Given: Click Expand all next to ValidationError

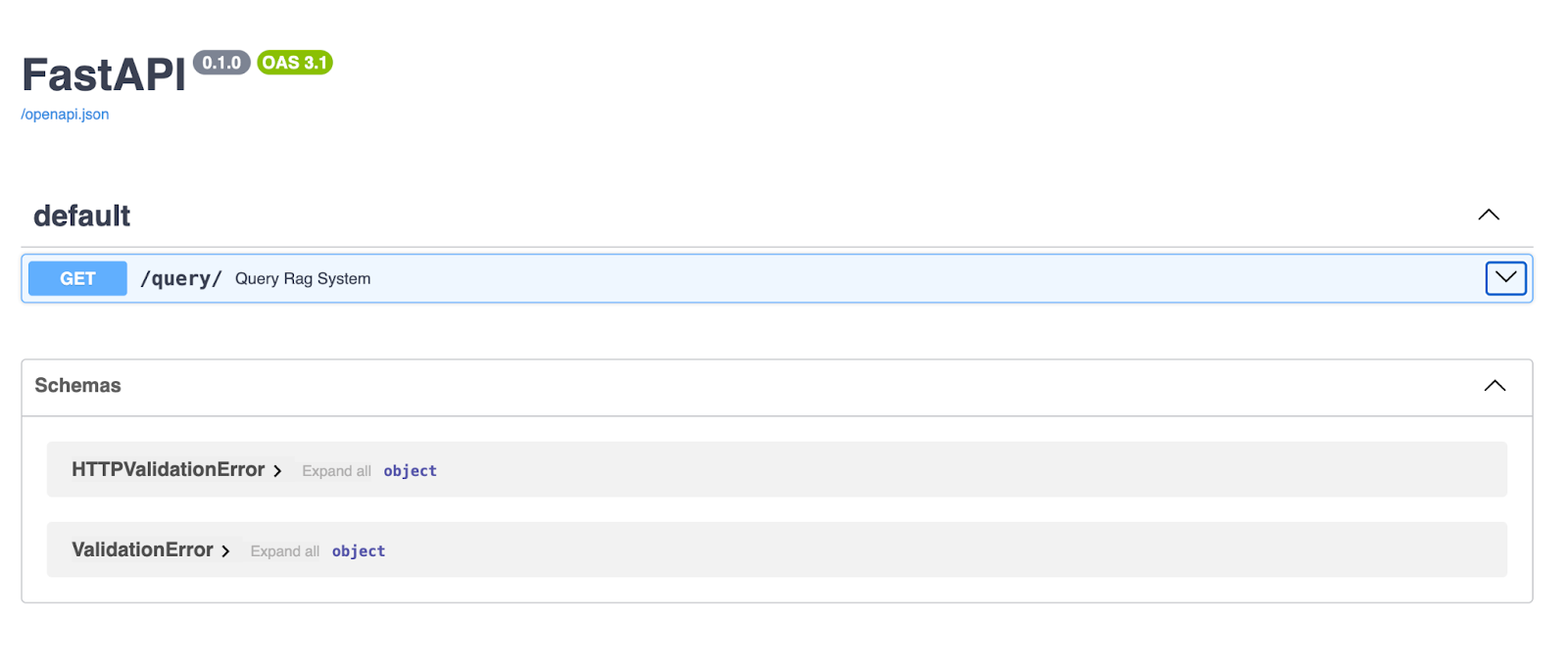Looking at the screenshot, I should pos(284,551).
